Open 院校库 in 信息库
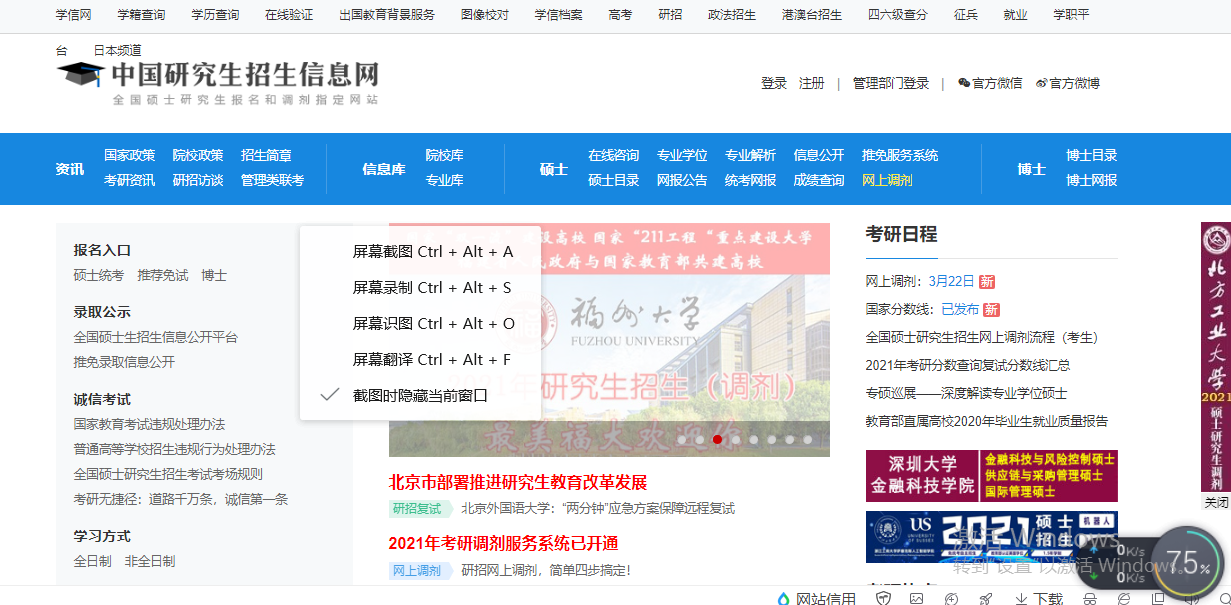 (445, 155)
